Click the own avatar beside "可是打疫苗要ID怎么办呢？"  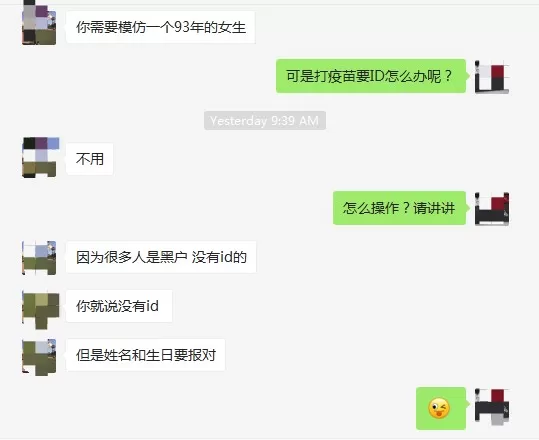(492, 76)
